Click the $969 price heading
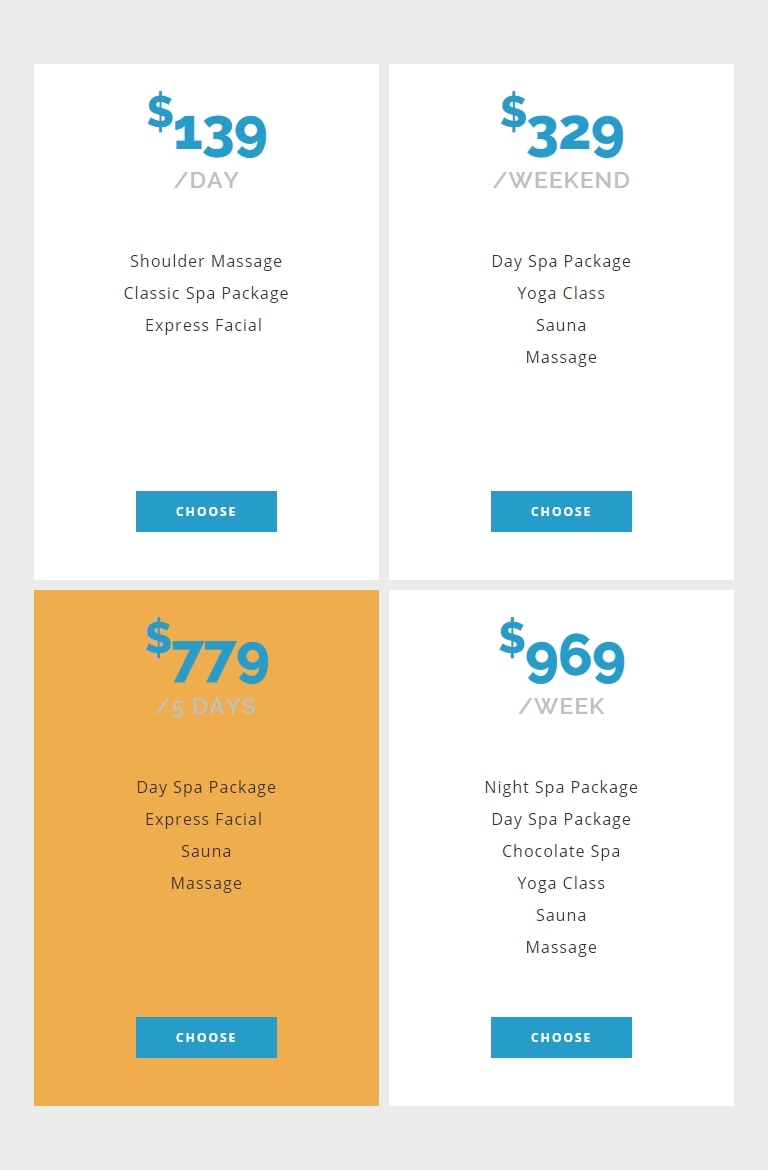 pyautogui.click(x=562, y=651)
